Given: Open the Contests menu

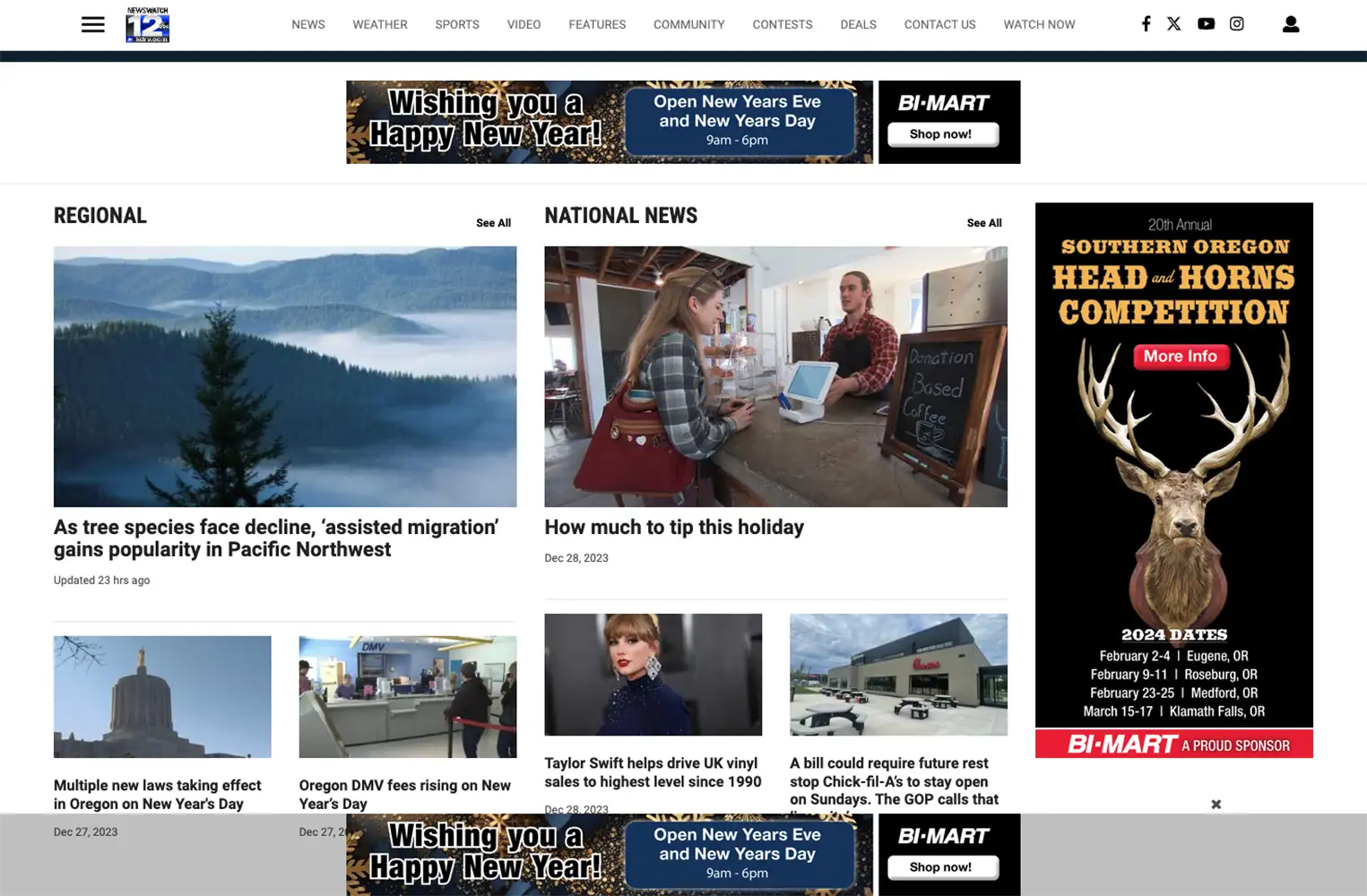Looking at the screenshot, I should [783, 24].
